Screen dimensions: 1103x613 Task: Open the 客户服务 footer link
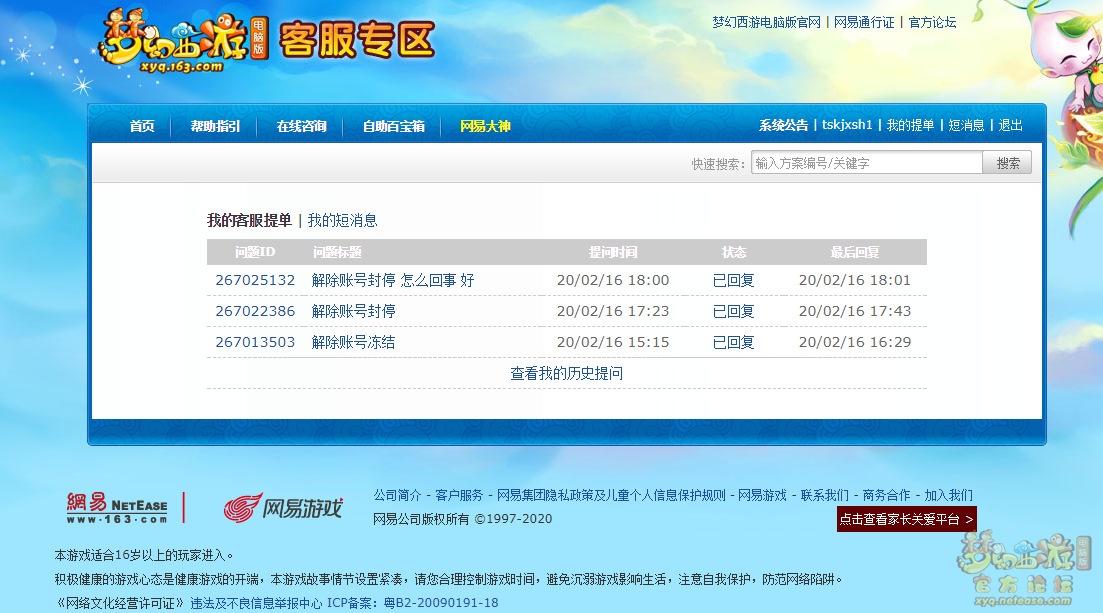459,495
